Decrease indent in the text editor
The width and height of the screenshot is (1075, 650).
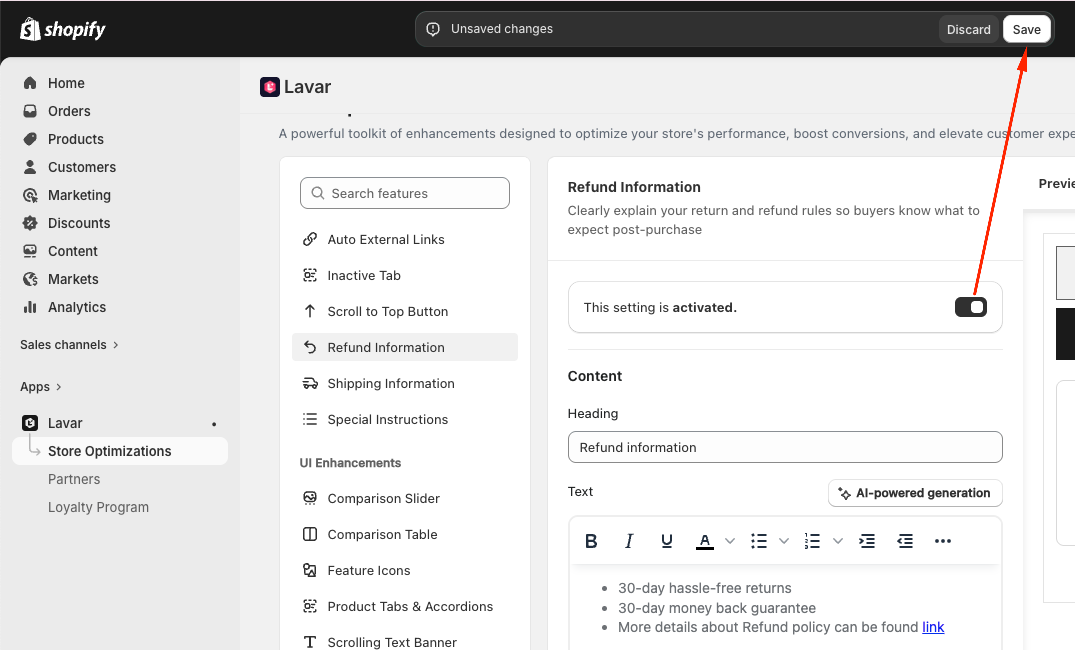pyautogui.click(x=905, y=541)
